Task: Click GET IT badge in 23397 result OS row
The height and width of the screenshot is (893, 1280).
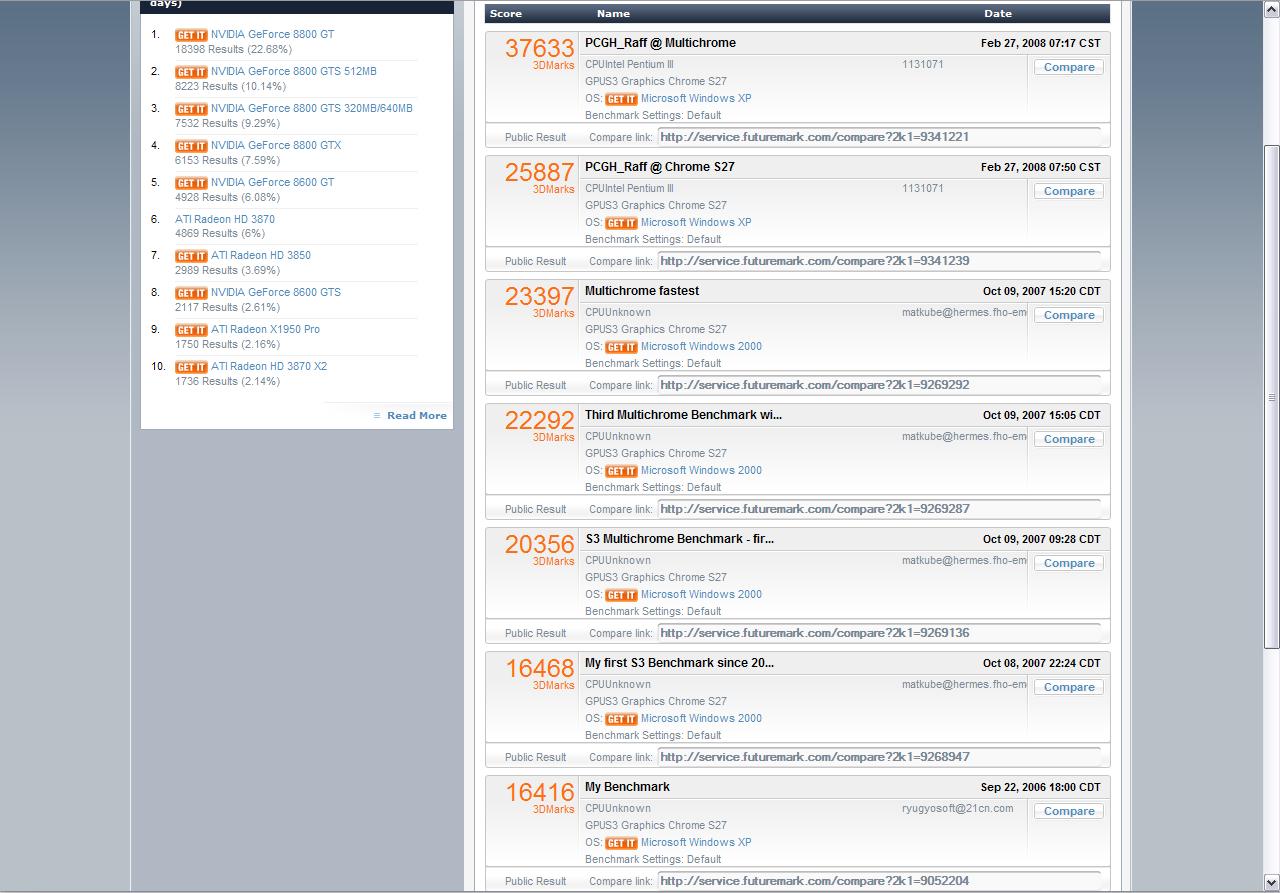Action: 621,347
